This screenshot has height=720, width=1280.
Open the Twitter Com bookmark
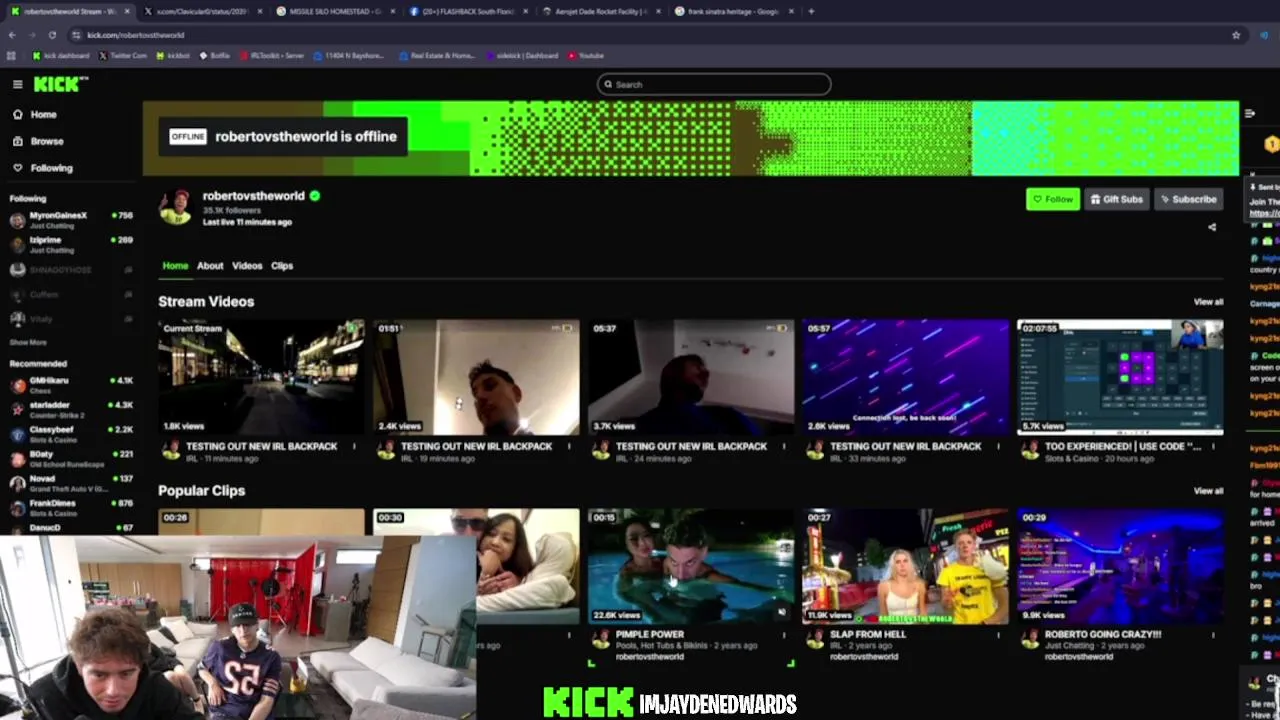(123, 56)
